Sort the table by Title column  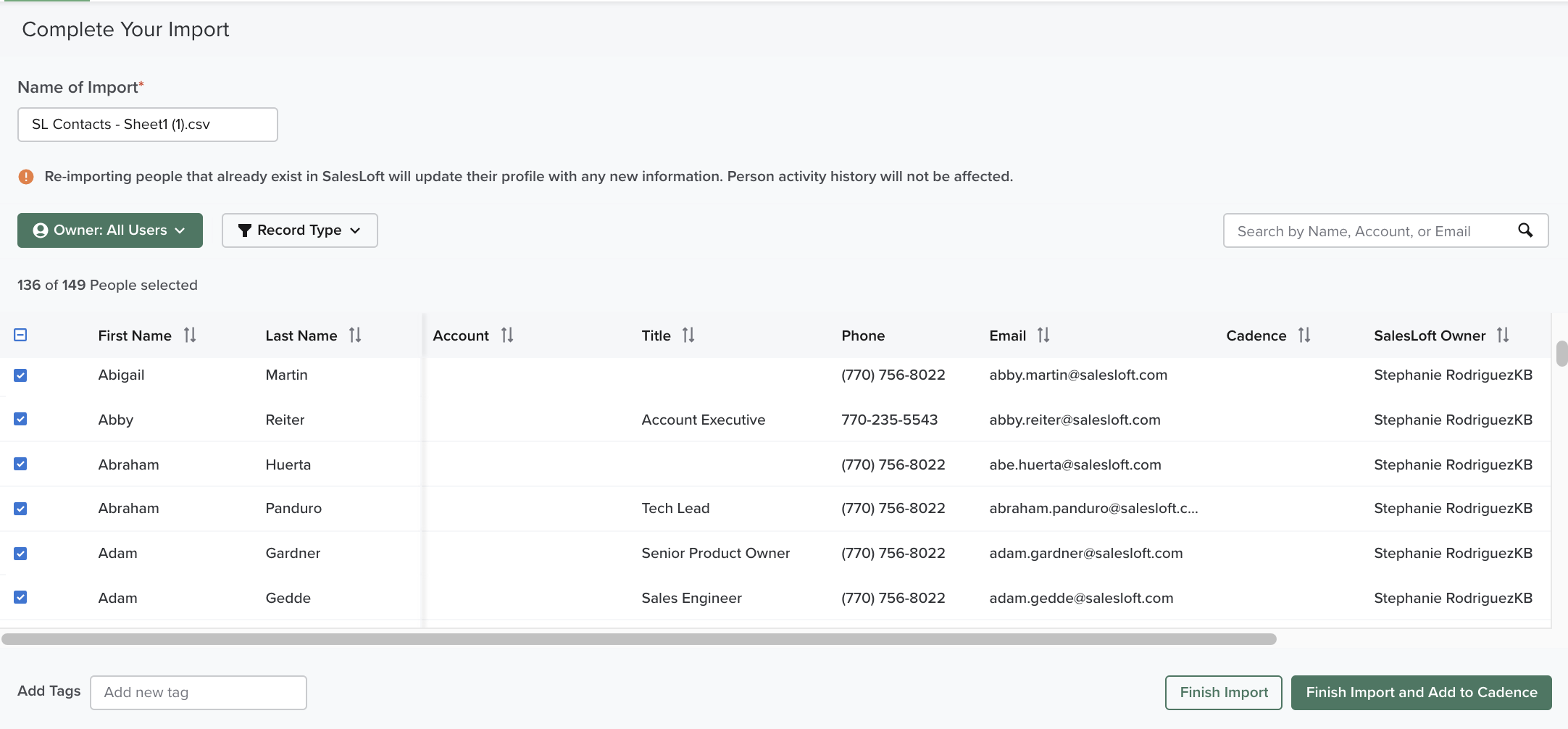pos(688,335)
